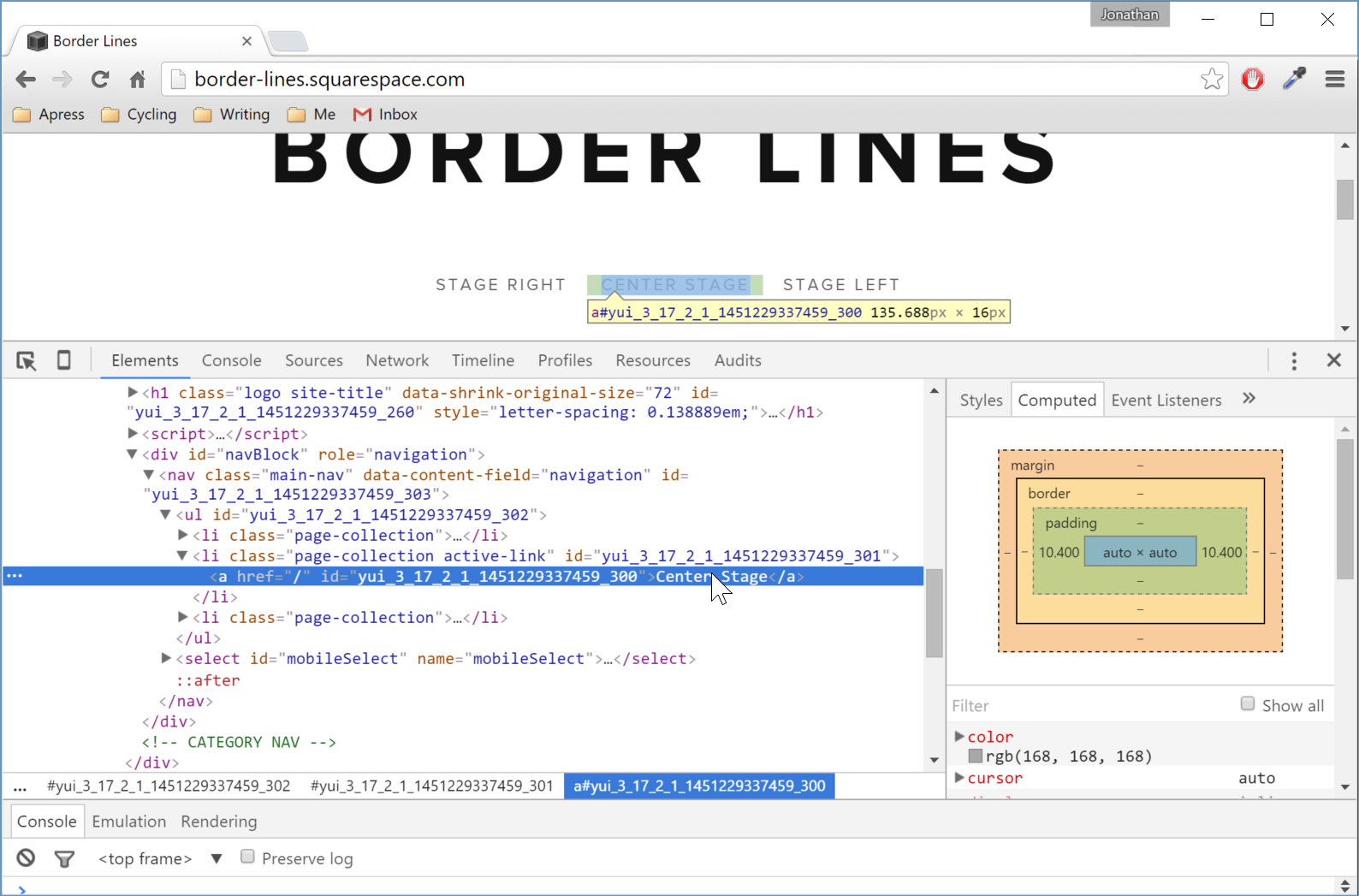
Task: Open the Cycling bookmarks folder
Action: [139, 115]
